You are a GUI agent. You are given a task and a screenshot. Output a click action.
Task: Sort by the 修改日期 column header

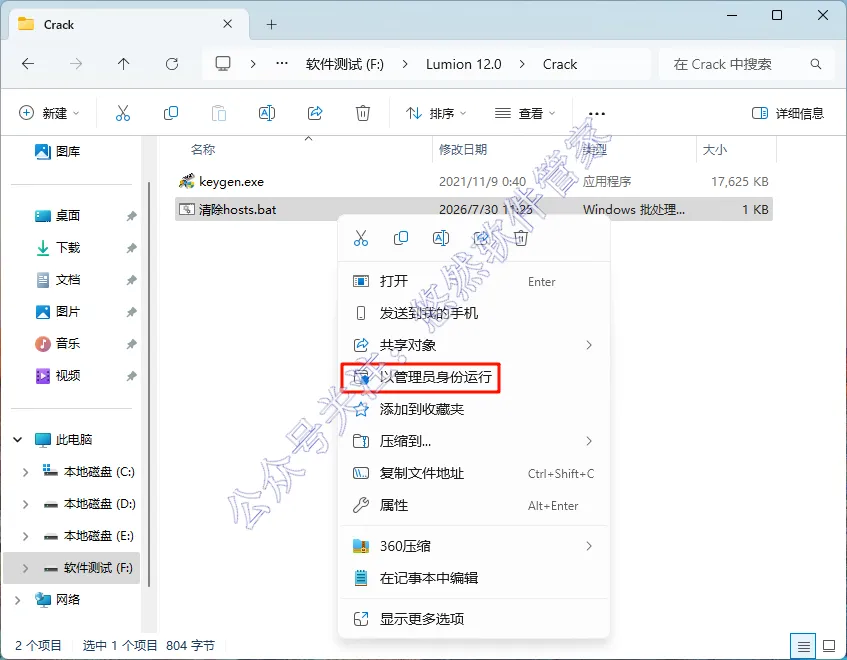(x=463, y=150)
